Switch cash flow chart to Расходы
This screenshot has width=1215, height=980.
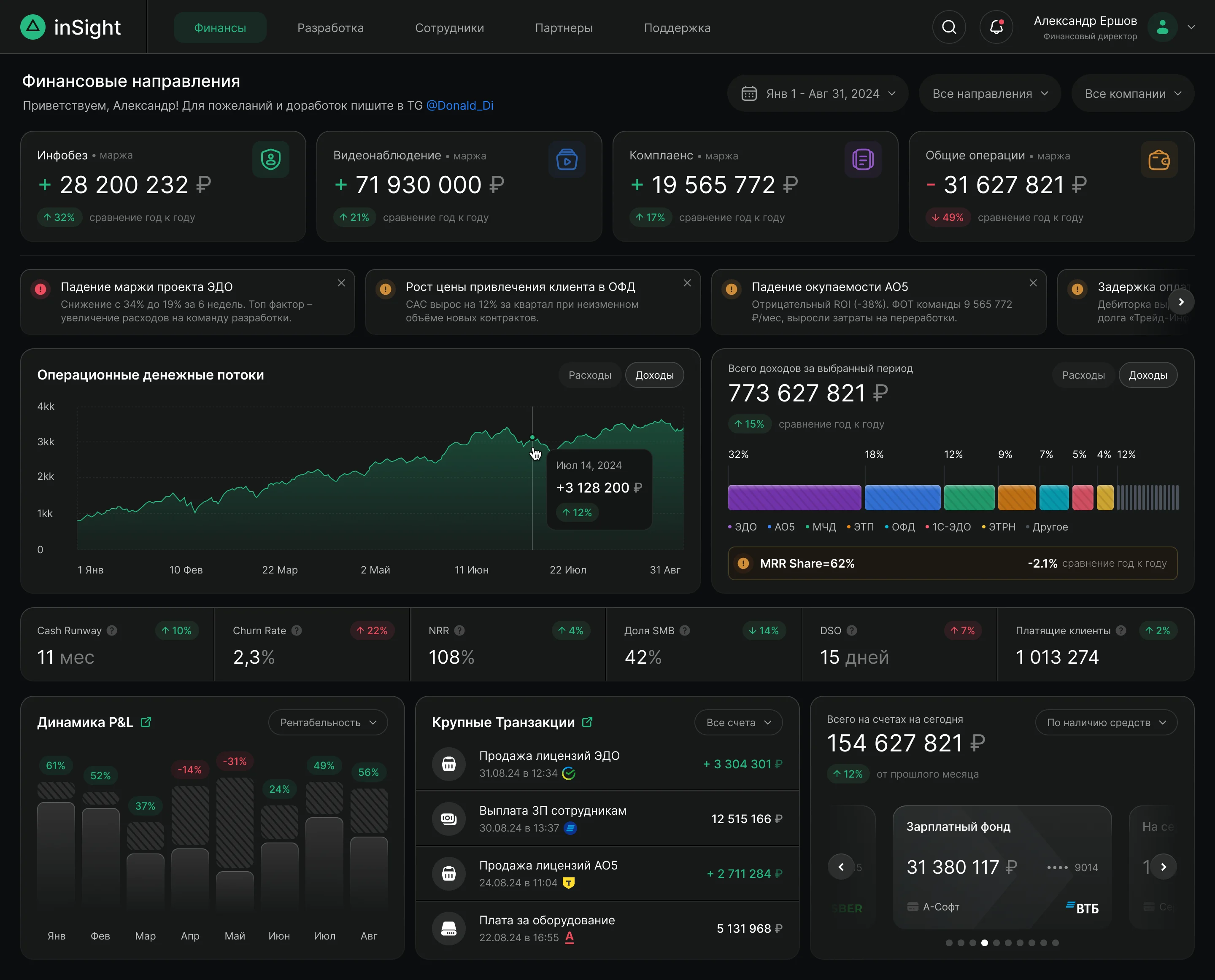point(590,375)
